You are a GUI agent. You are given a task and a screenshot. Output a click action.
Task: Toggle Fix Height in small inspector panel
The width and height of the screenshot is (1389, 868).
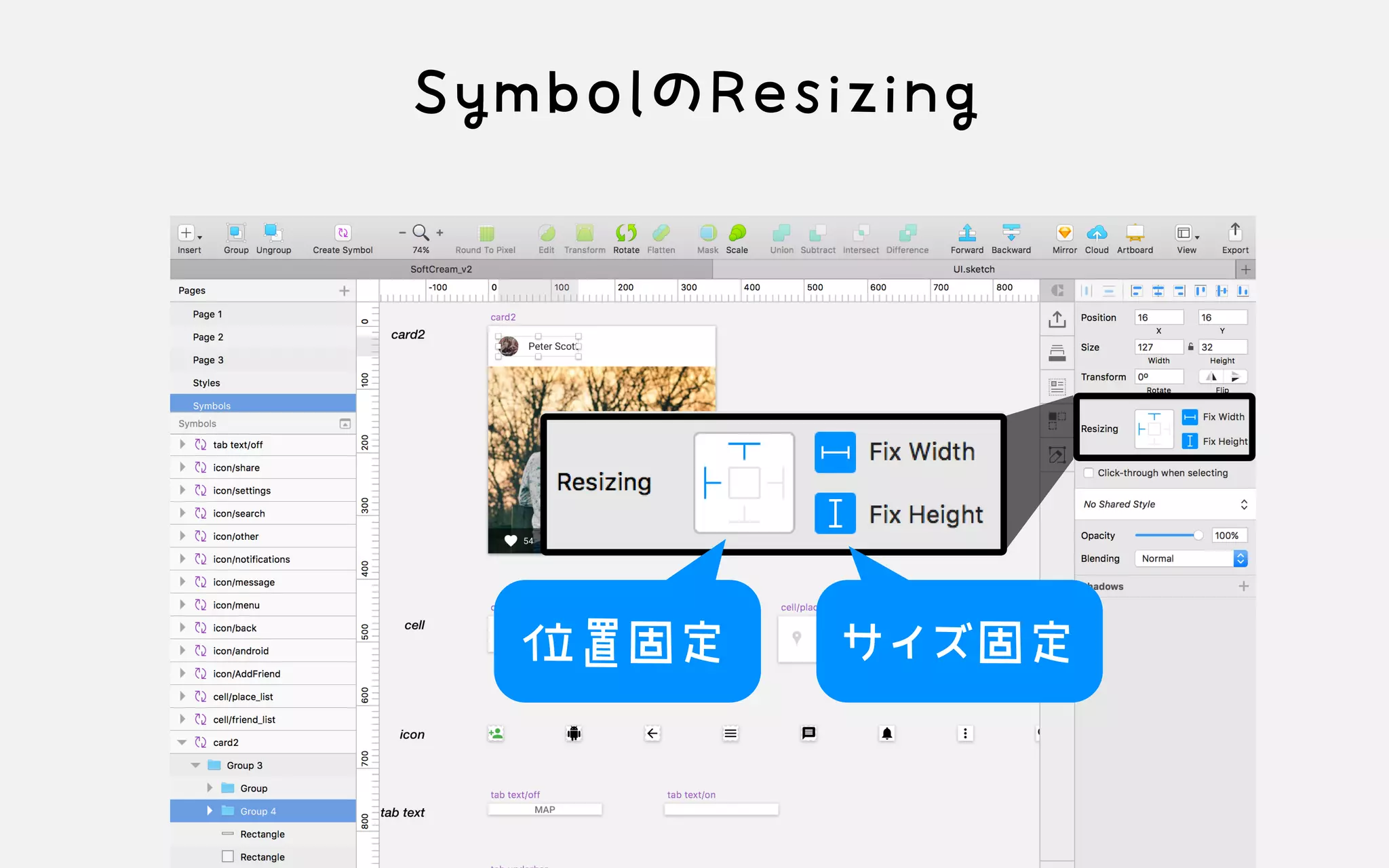point(1190,441)
